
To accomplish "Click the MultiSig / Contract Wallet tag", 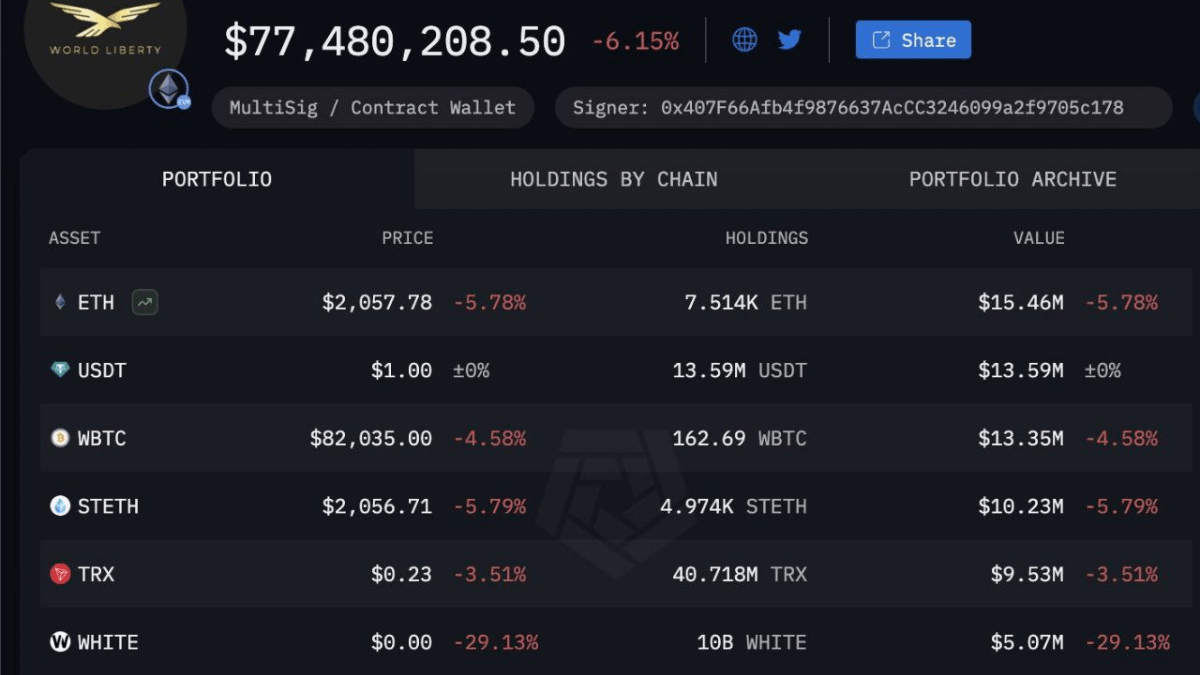I will coord(372,108).
